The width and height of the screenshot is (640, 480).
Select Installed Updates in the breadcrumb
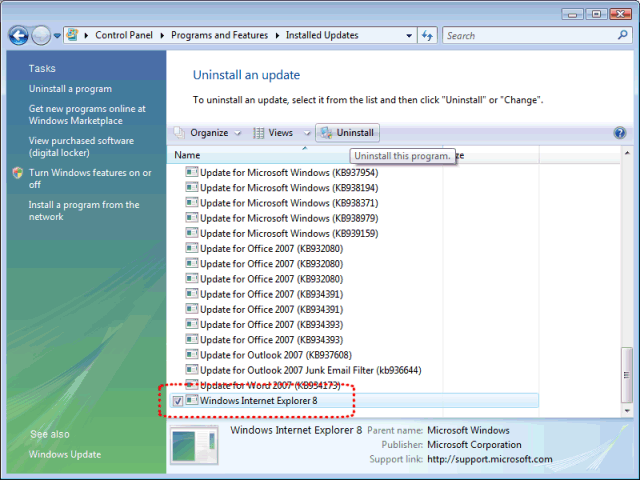(x=322, y=35)
